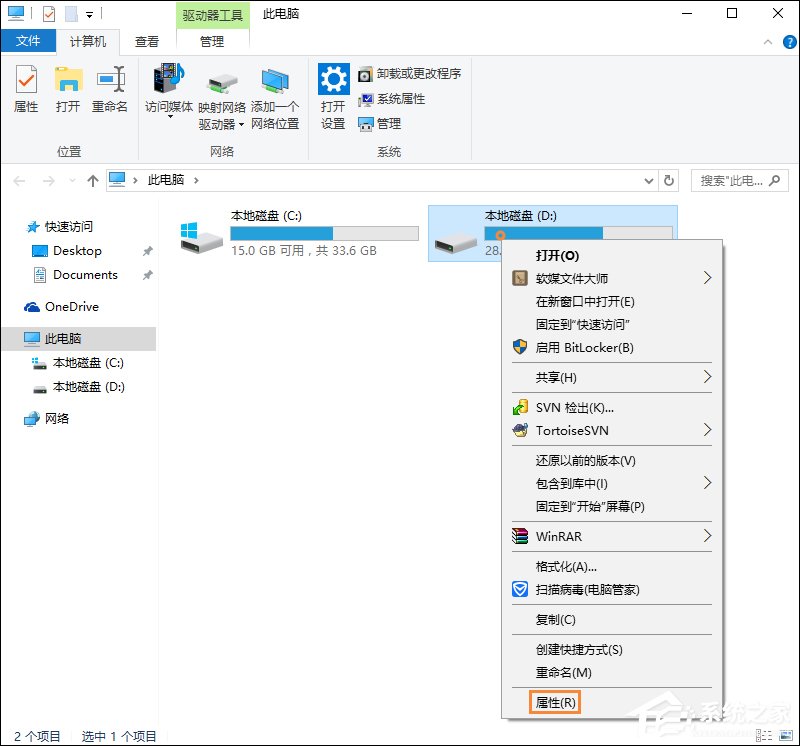
Task: Open the 映射网络驱动器 ribbon icon
Action: (221, 88)
